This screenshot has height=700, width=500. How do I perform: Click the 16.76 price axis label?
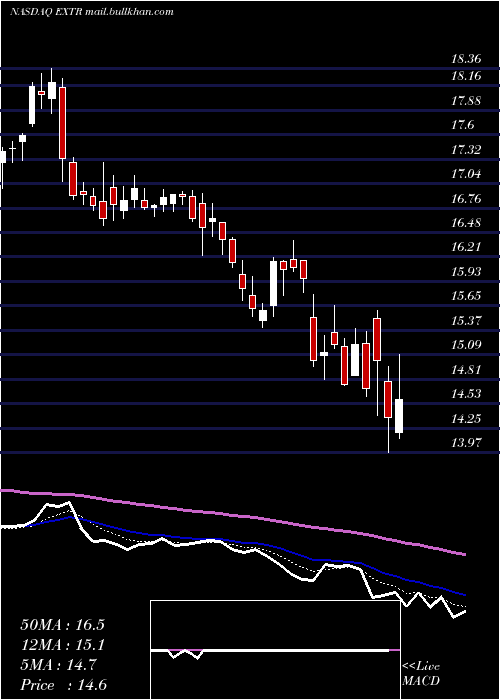click(466, 199)
